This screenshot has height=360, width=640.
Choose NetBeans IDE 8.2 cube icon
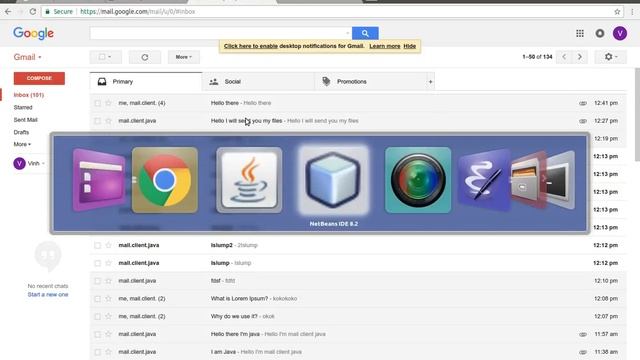tap(333, 180)
